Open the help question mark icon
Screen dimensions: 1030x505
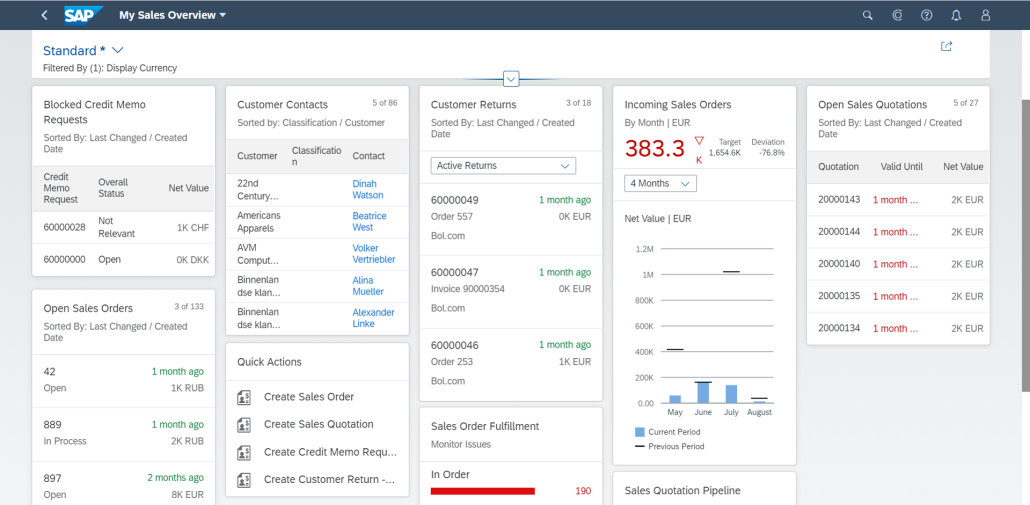[926, 15]
